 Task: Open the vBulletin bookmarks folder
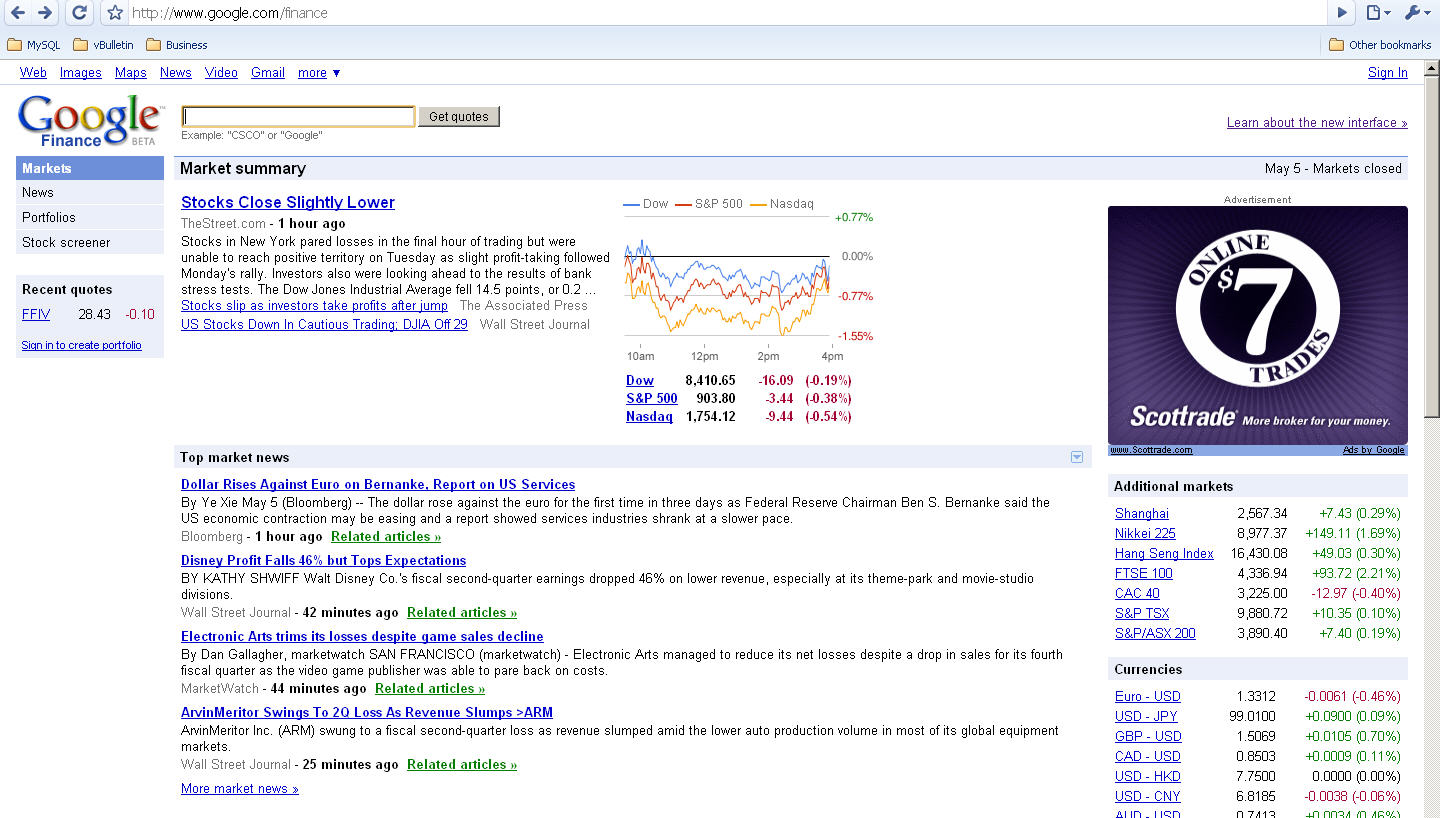click(x=103, y=45)
